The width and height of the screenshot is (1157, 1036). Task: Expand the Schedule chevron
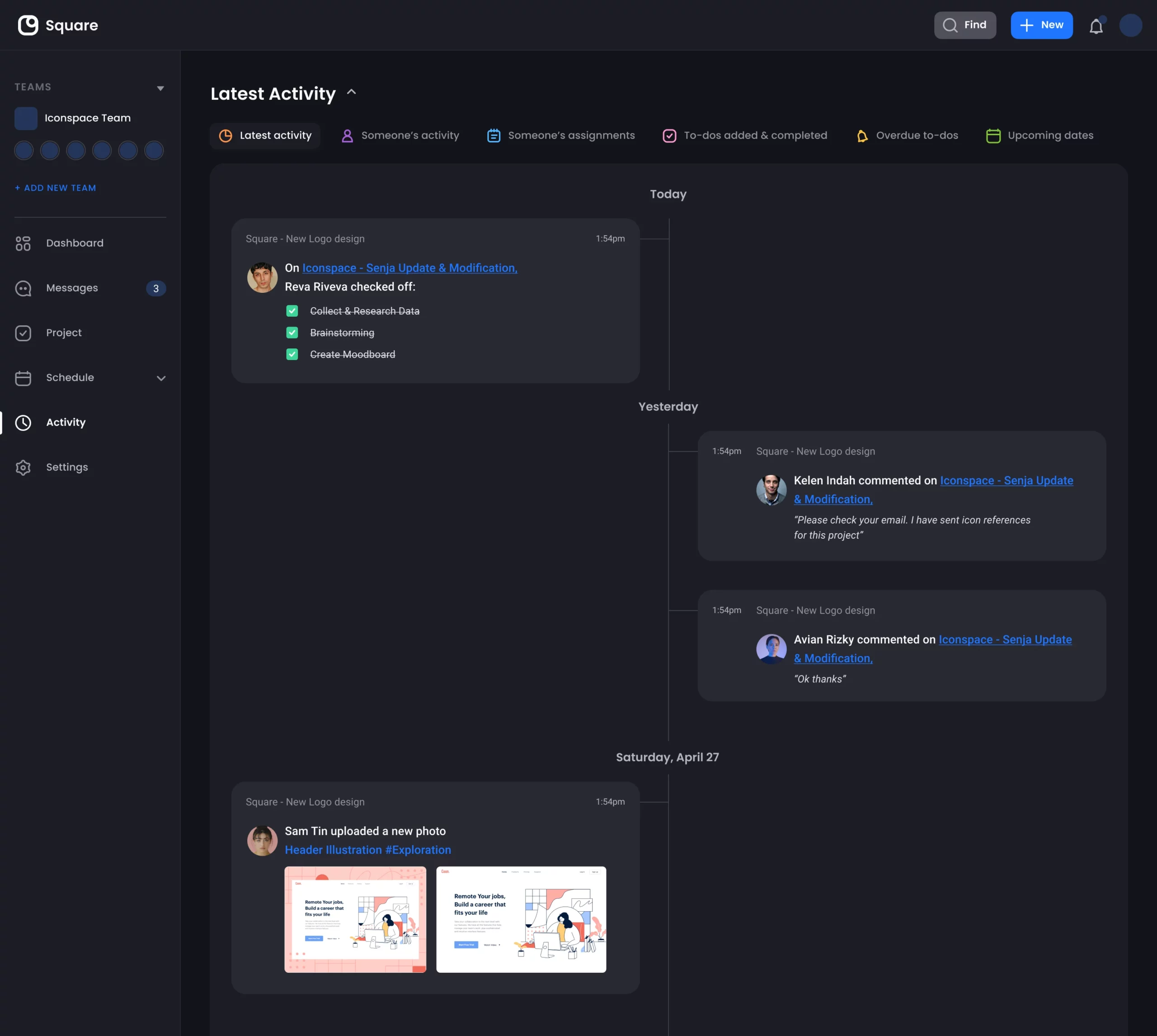click(x=161, y=378)
